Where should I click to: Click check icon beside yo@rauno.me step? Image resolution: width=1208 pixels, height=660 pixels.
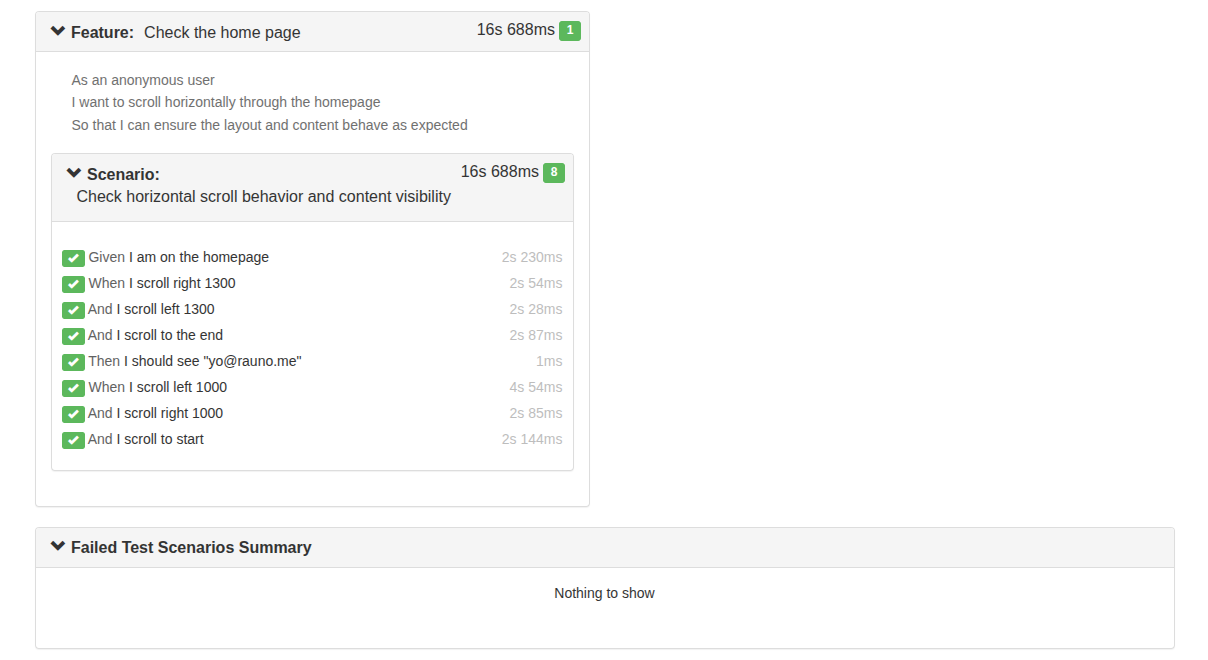point(73,362)
